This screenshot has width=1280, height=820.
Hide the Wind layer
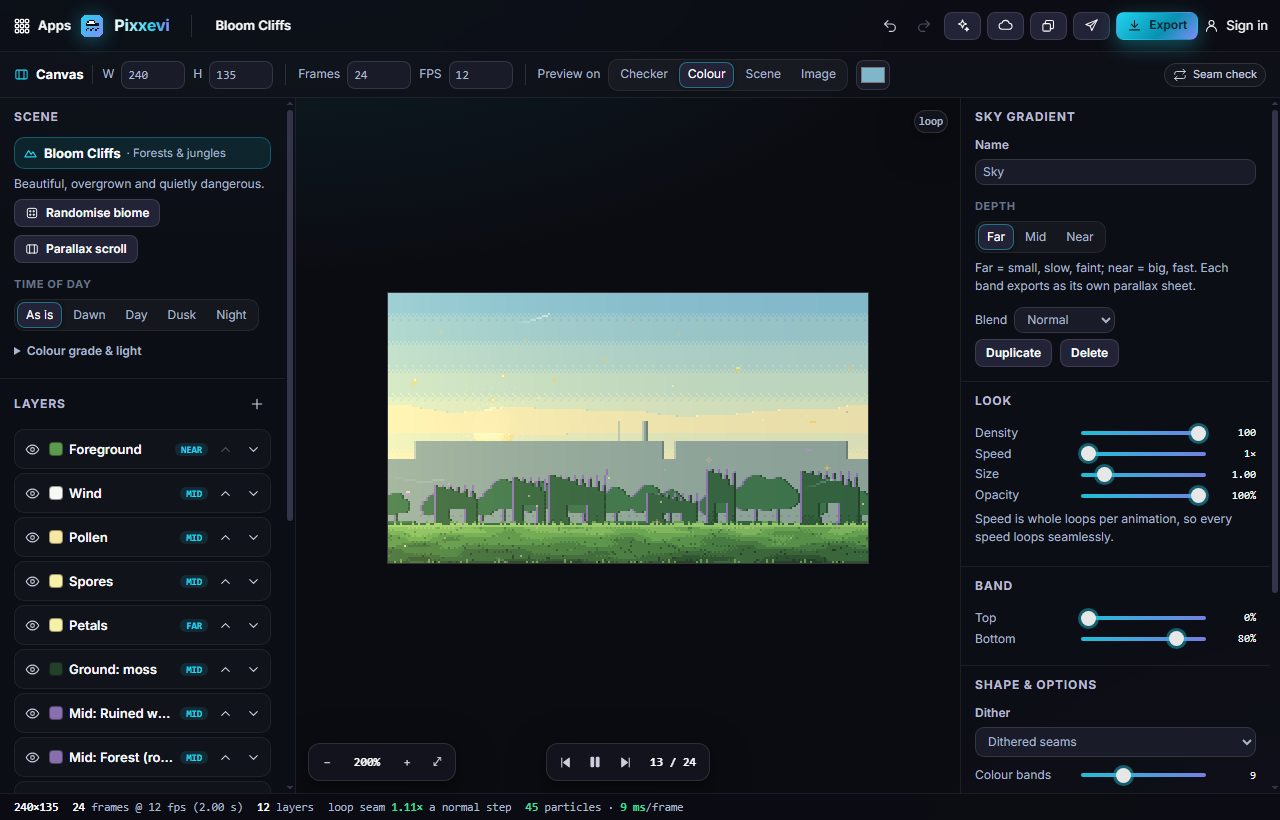(32, 494)
